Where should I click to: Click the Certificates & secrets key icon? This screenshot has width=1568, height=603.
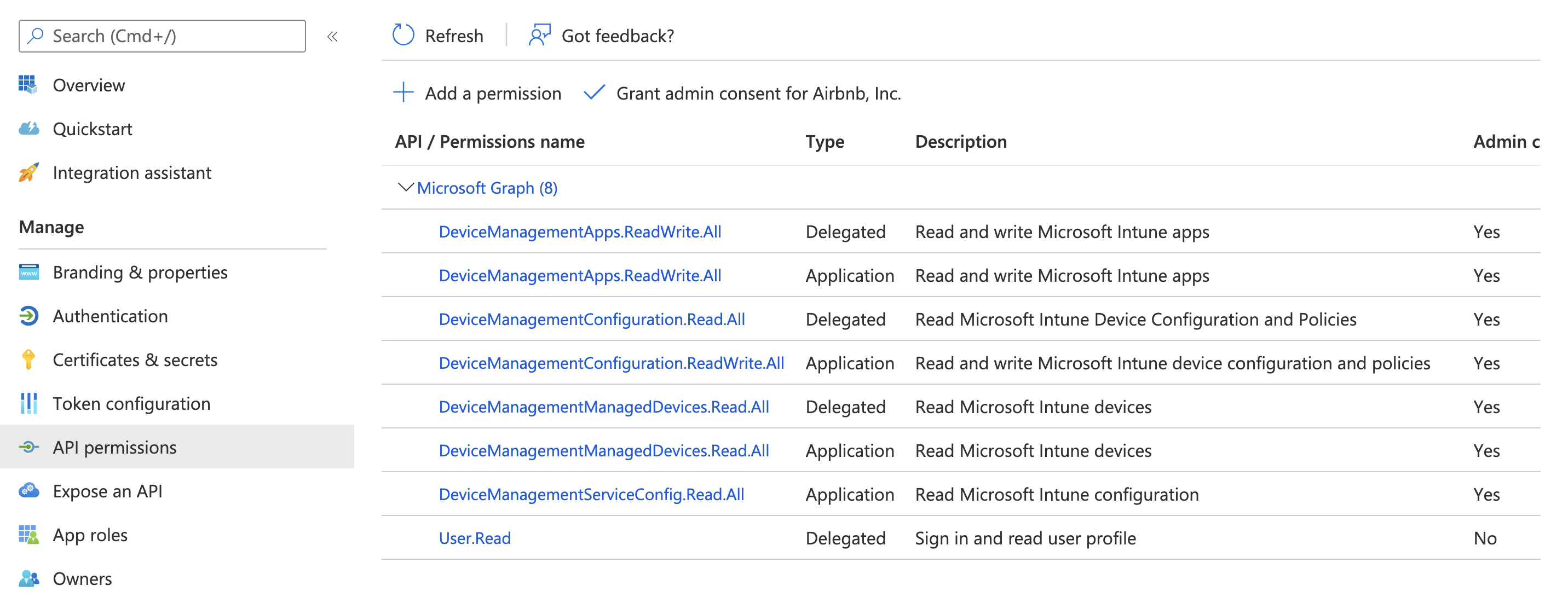pos(28,360)
